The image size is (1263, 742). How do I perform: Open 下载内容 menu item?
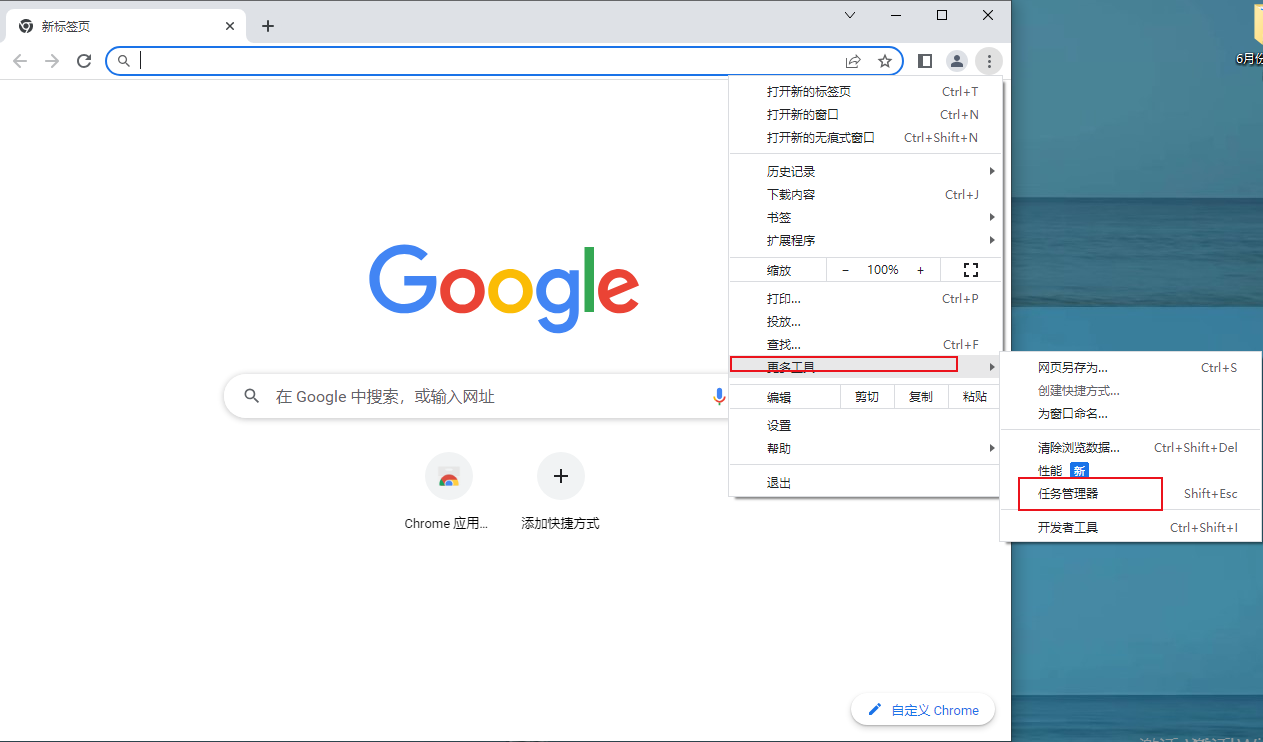[x=865, y=194]
